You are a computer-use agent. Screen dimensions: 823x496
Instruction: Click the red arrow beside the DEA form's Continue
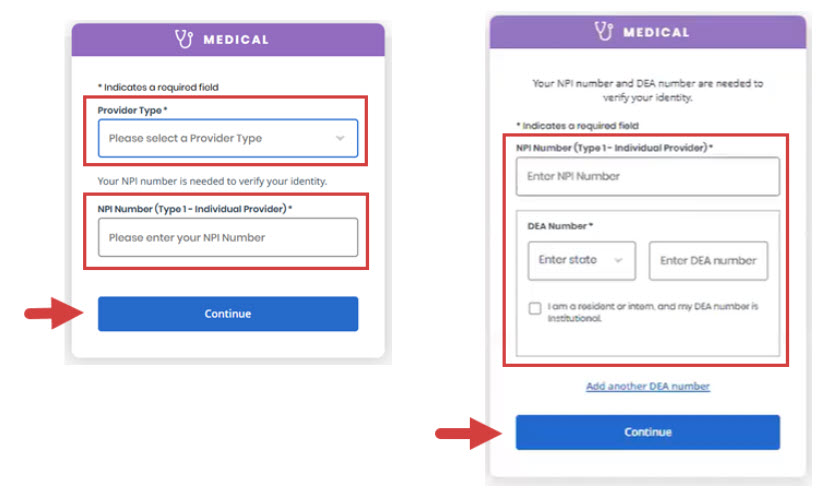point(466,432)
